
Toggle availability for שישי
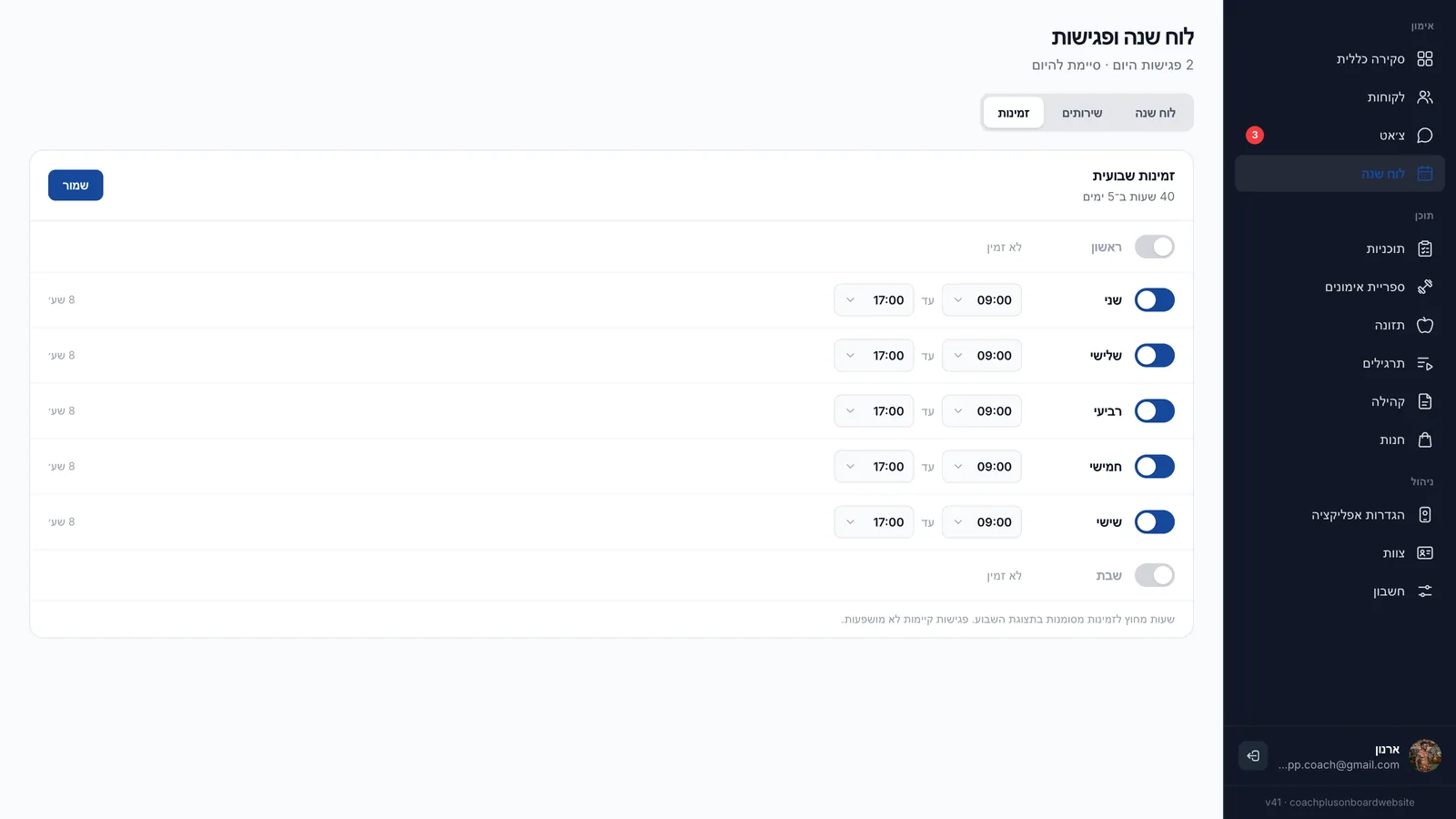(1155, 522)
